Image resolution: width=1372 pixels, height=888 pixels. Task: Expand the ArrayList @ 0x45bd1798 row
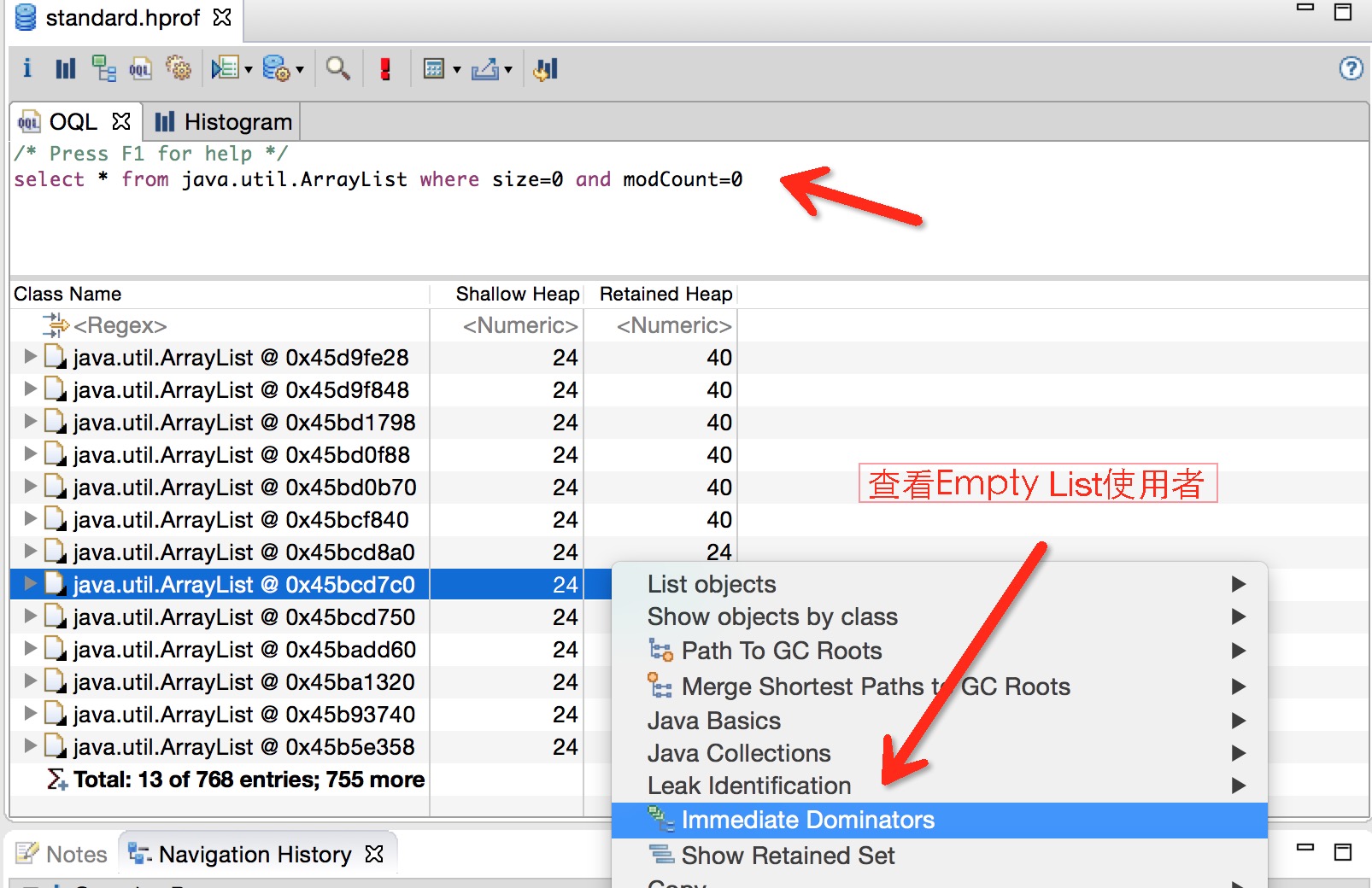pos(30,421)
